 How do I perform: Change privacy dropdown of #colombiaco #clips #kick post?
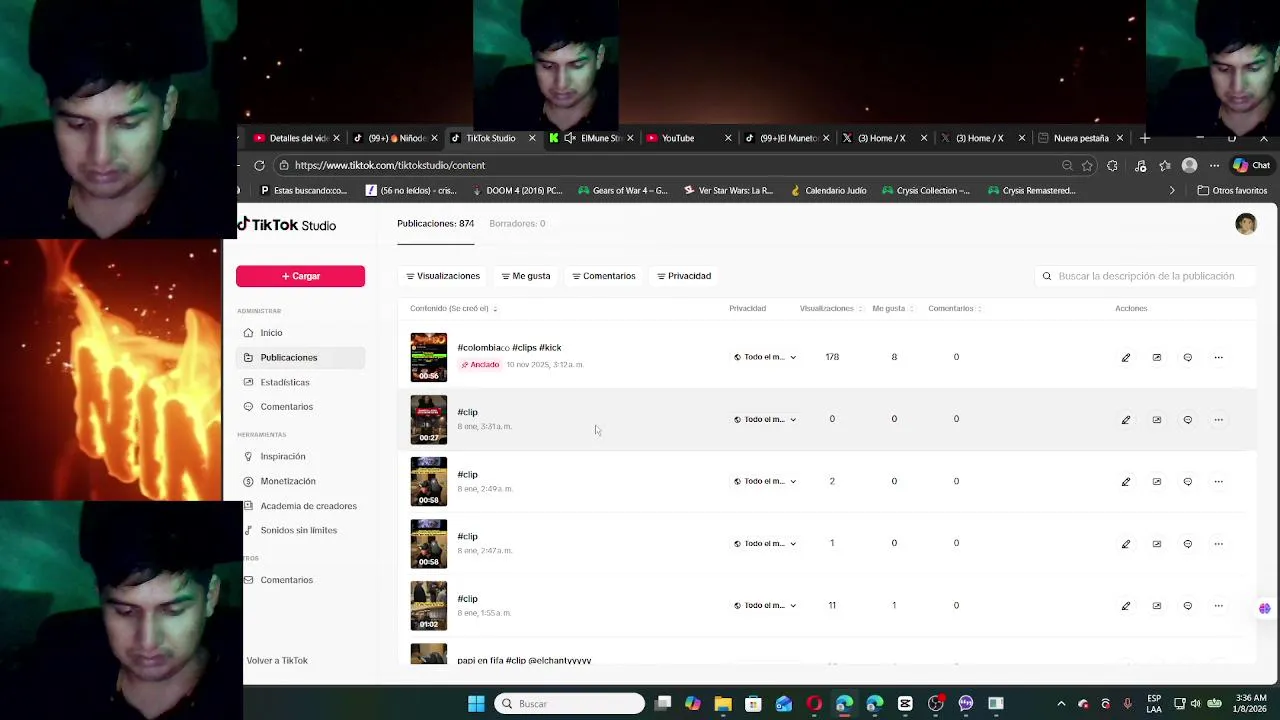click(765, 357)
